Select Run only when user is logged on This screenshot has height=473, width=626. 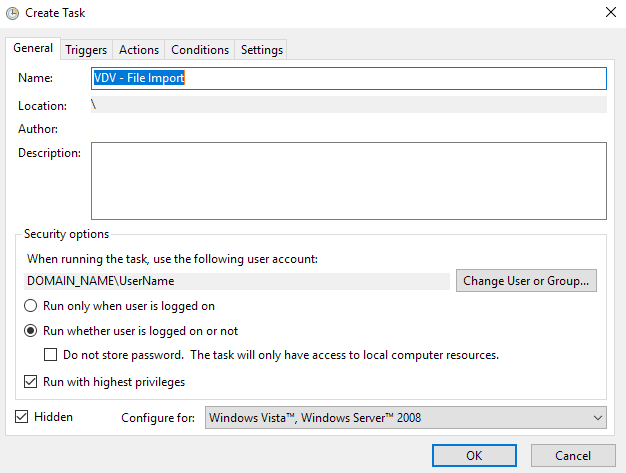(x=32, y=306)
